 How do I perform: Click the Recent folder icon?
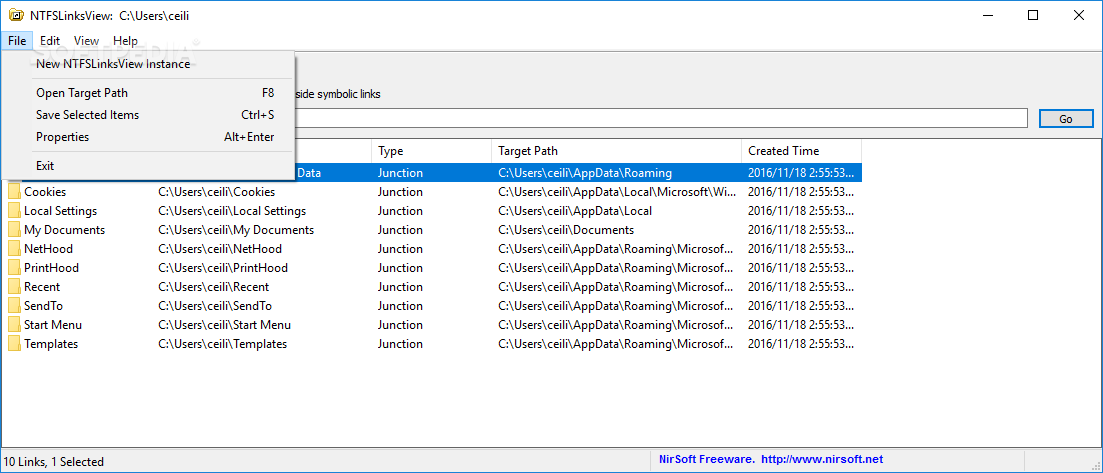(x=14, y=286)
